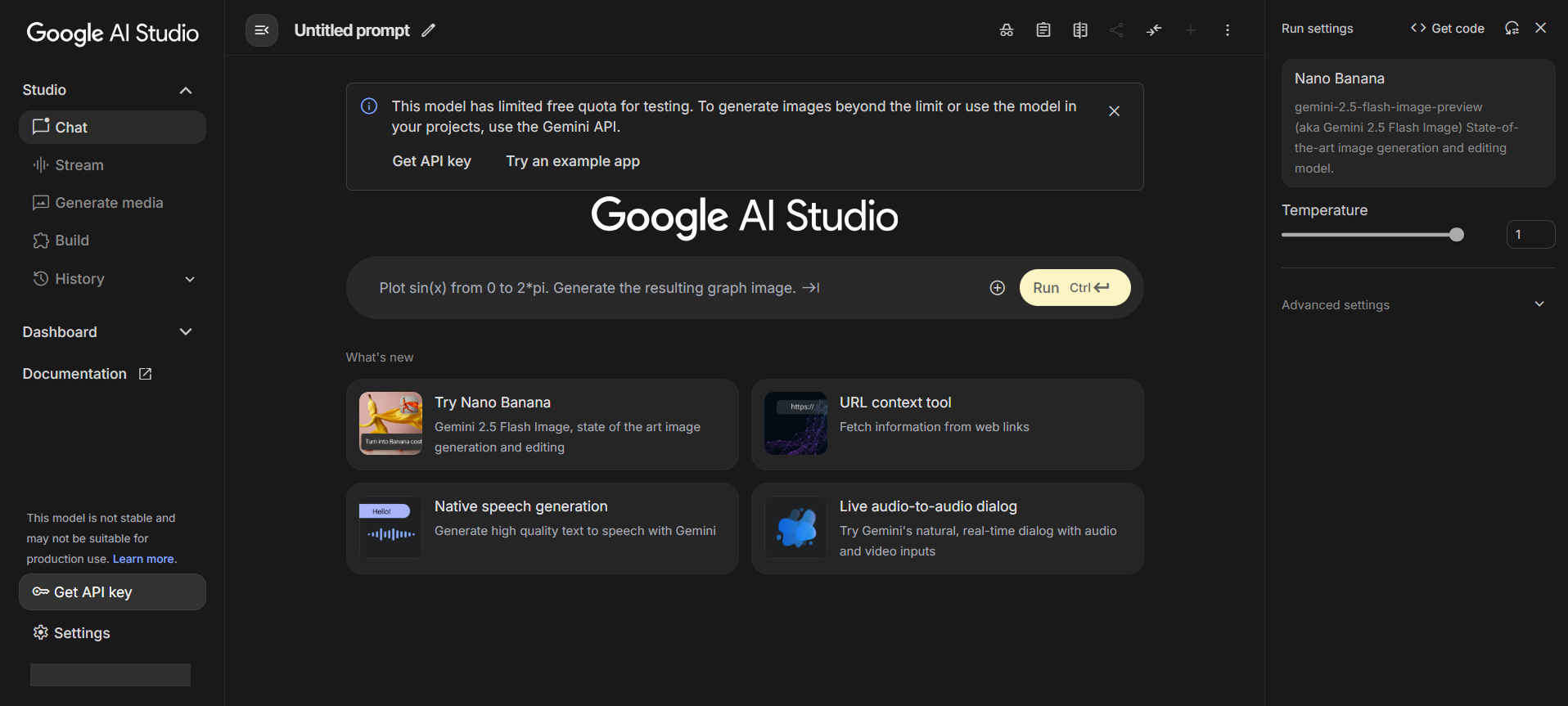Open the Try Nano Banana card thumbnail
The width and height of the screenshot is (1568, 706).
[391, 424]
